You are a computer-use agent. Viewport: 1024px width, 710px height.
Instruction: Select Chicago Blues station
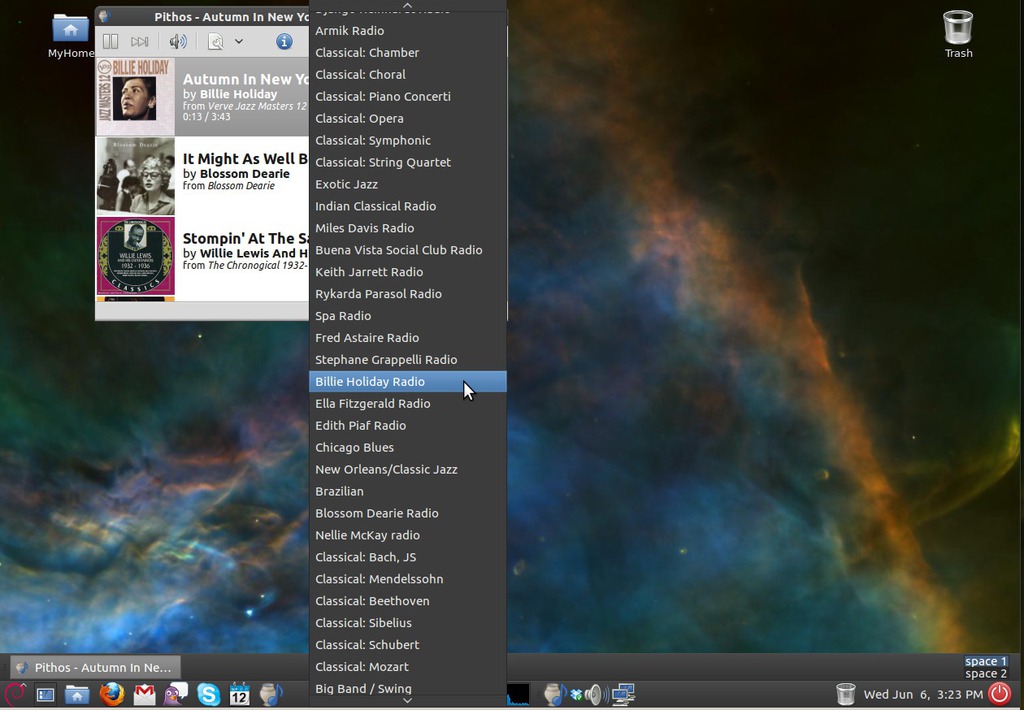click(x=408, y=447)
